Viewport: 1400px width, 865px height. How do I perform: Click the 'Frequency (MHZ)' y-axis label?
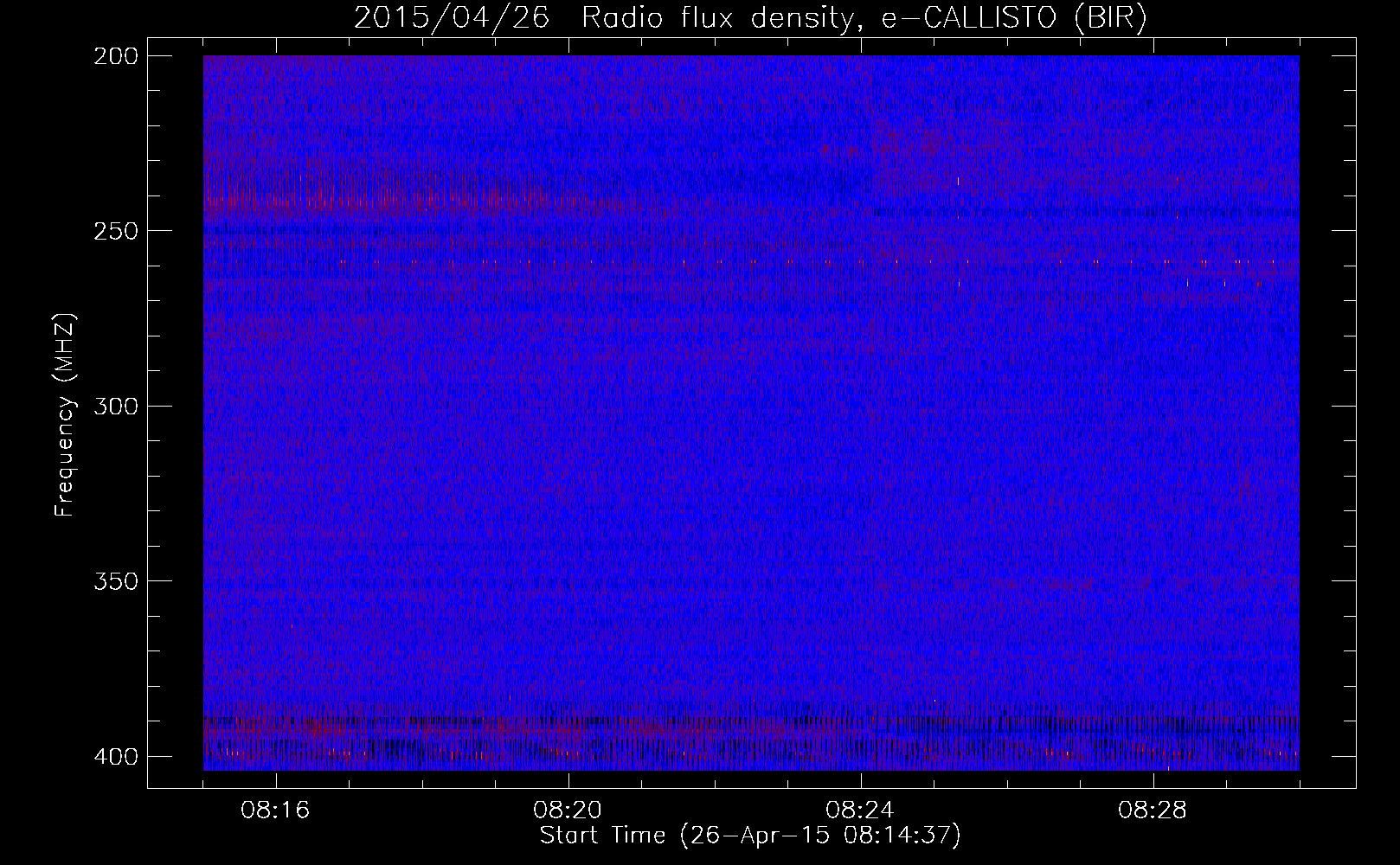[x=65, y=415]
